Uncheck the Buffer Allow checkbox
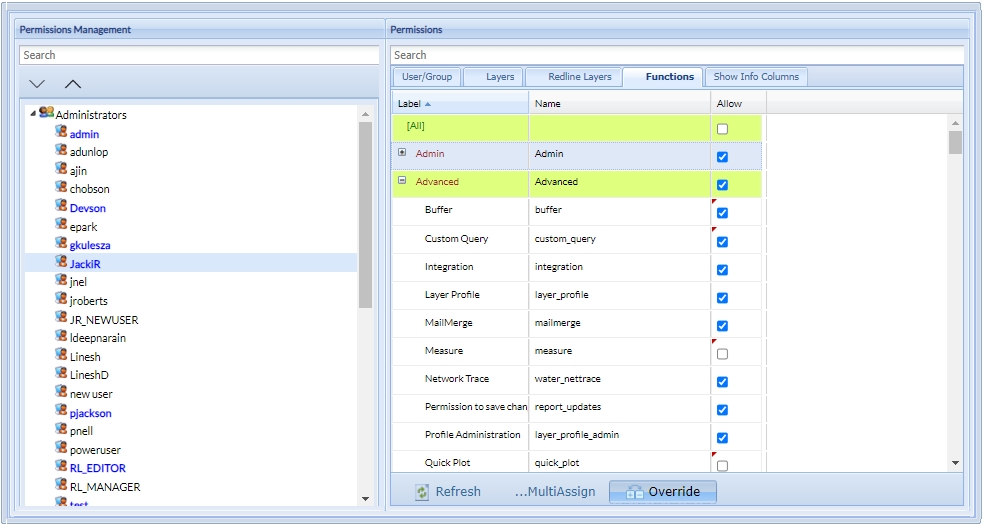The image size is (983, 525). click(x=722, y=213)
